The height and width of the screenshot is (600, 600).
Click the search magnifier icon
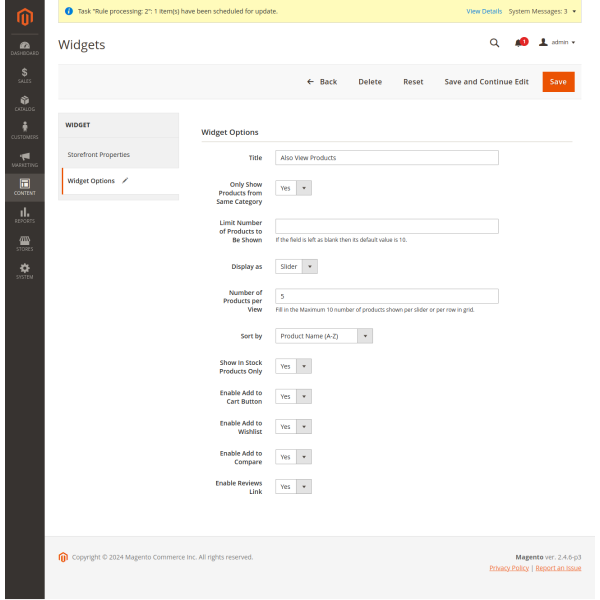tap(494, 43)
